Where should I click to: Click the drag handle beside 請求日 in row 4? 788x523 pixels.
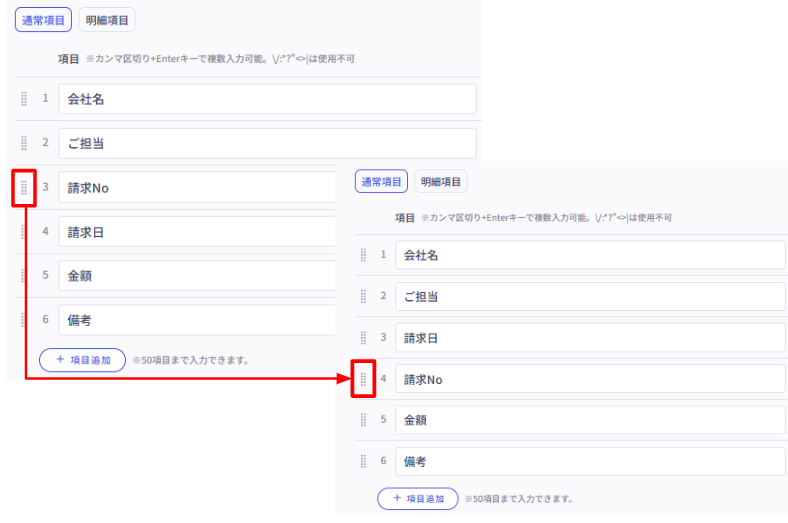[24, 232]
